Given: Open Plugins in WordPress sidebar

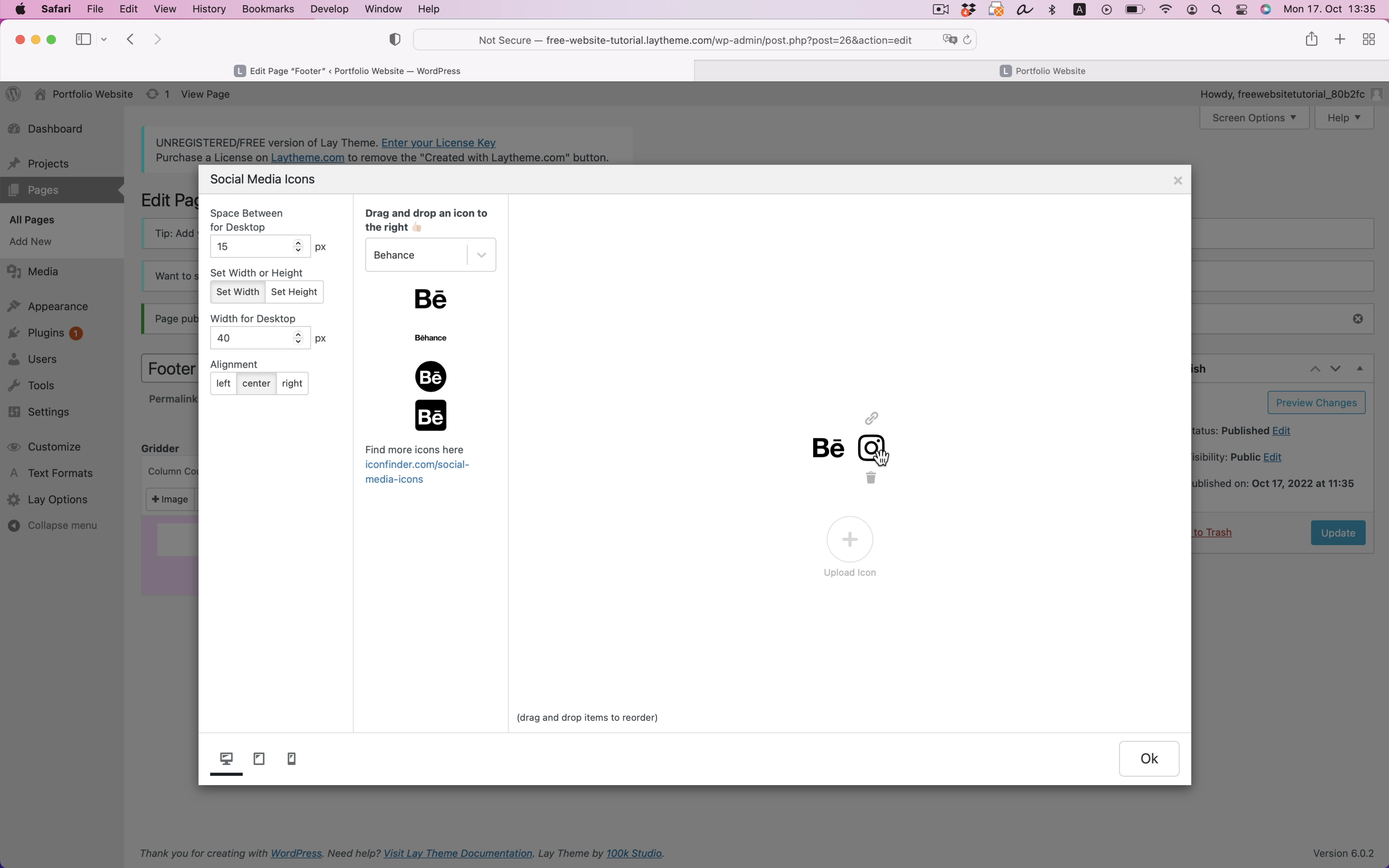Looking at the screenshot, I should (46, 333).
